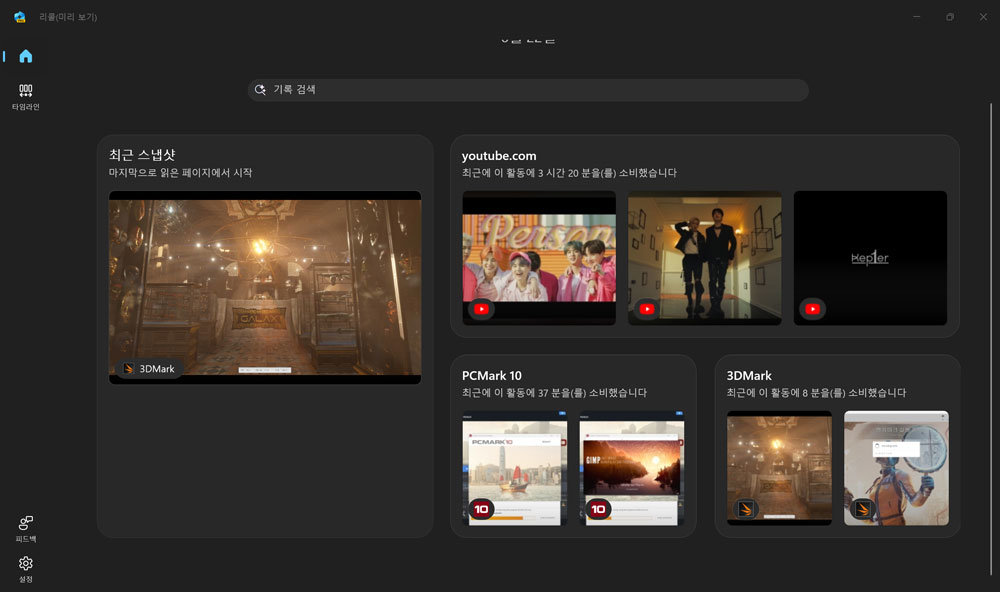Click the 37 분 usage text under PCMark 10

coord(552,393)
